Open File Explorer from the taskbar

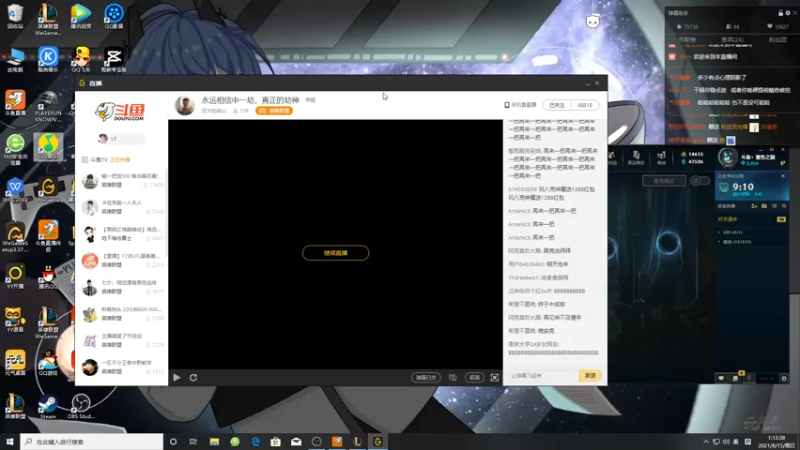(214, 442)
